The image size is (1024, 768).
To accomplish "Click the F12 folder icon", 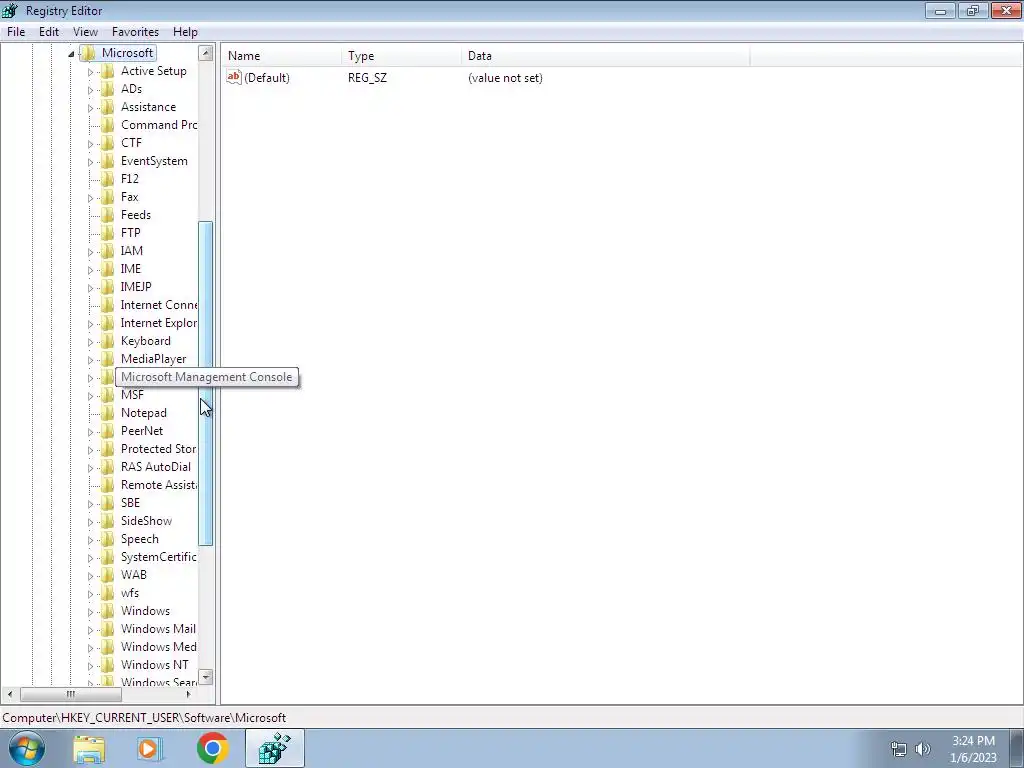I will click(x=108, y=179).
